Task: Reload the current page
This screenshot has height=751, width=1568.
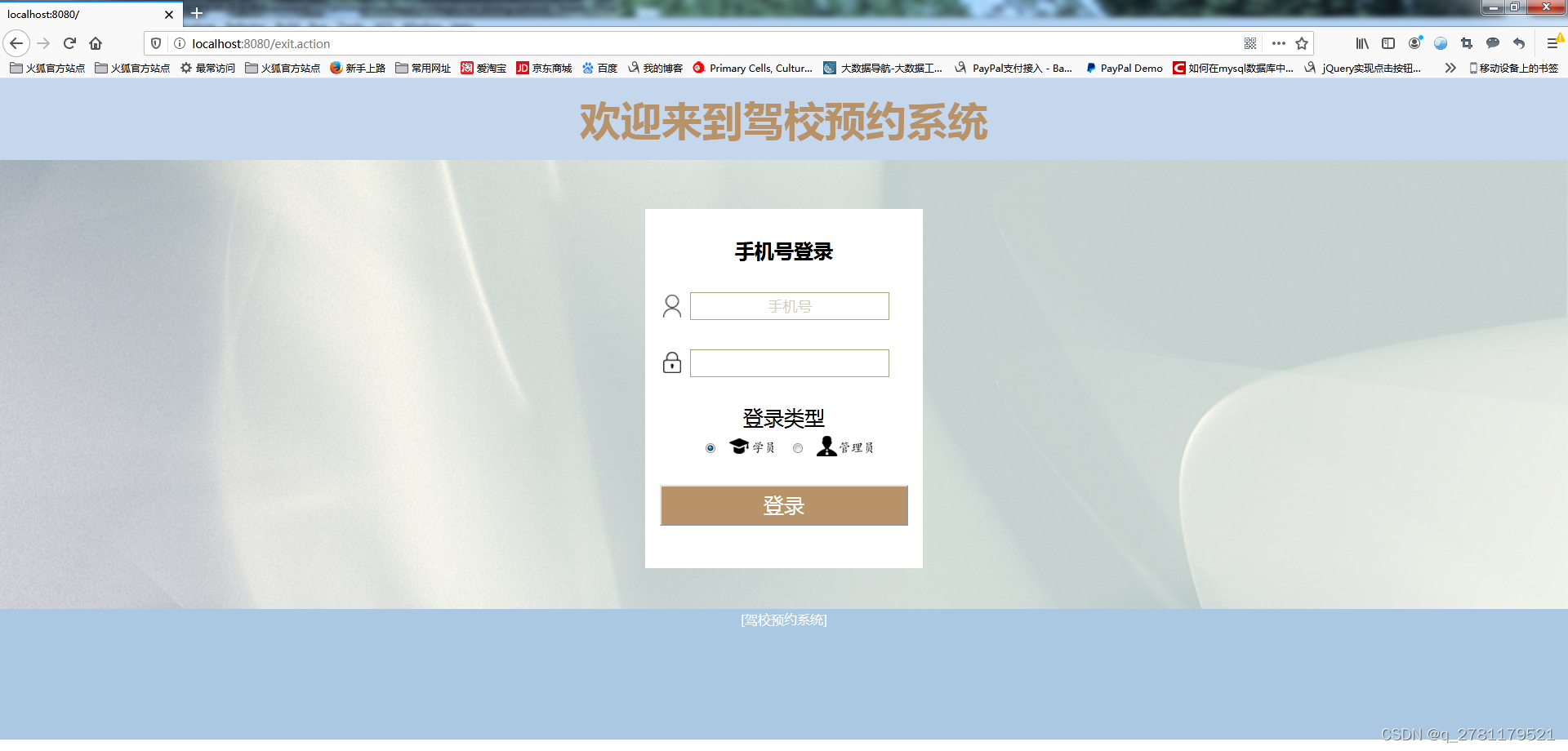Action: pos(69,43)
